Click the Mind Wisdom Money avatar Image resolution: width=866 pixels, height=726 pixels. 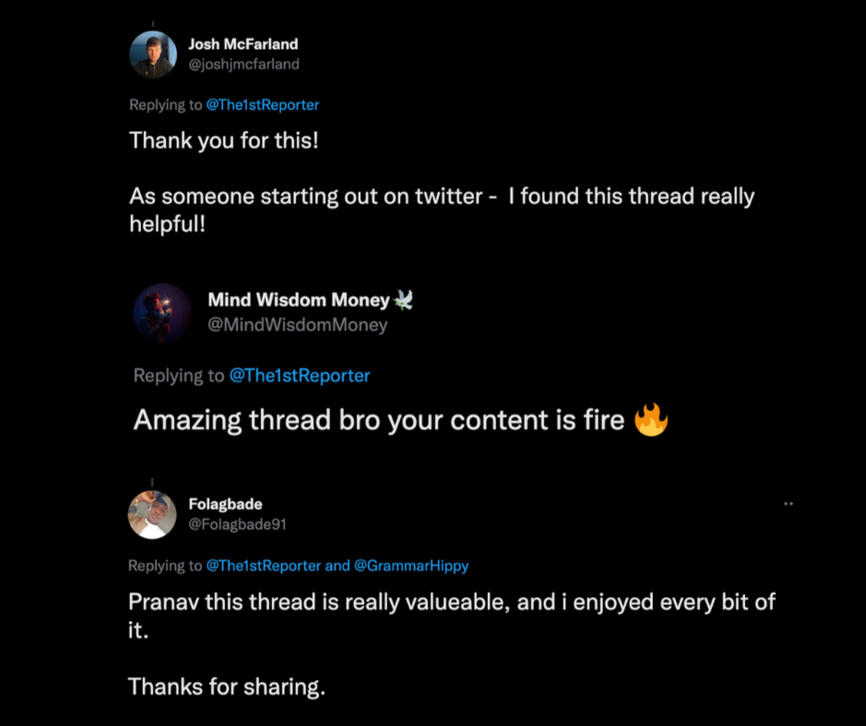coord(162,312)
